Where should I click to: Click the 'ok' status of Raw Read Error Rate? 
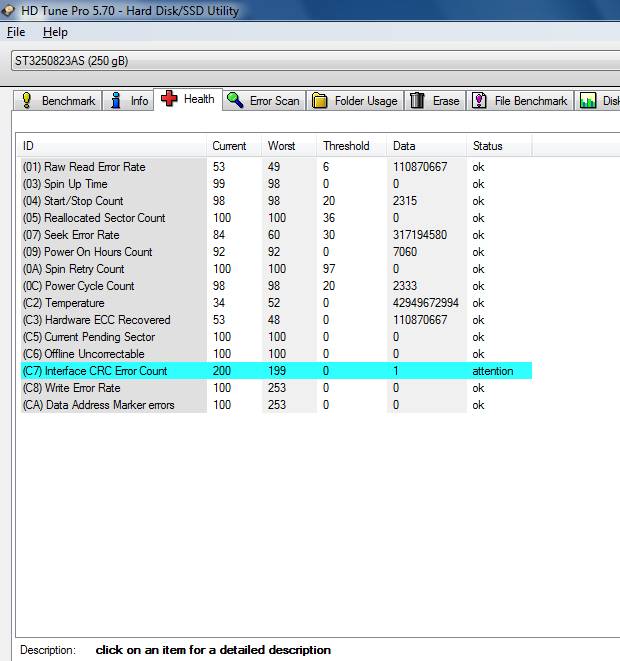click(478, 167)
